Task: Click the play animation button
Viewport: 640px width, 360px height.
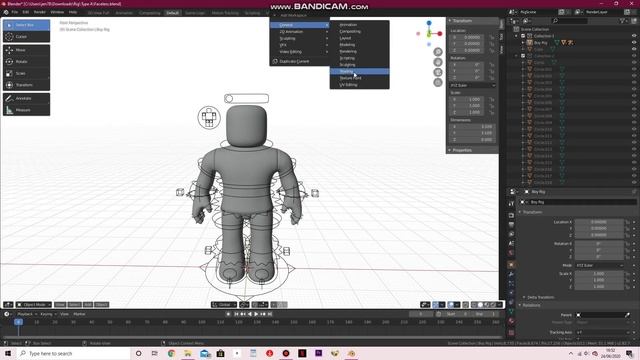Action: click(256, 314)
